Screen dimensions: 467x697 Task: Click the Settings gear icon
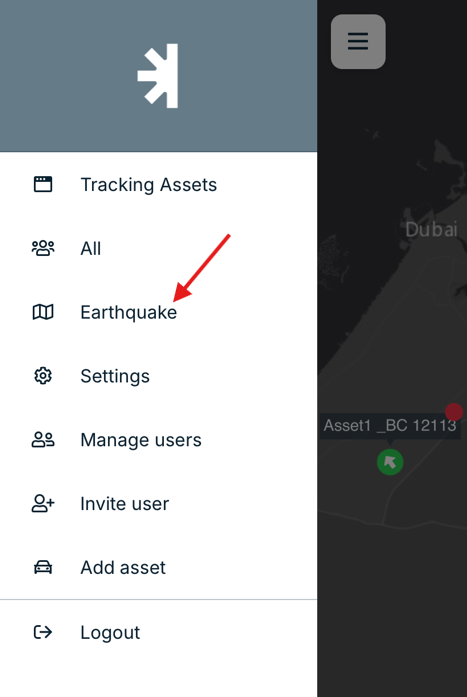(x=43, y=376)
